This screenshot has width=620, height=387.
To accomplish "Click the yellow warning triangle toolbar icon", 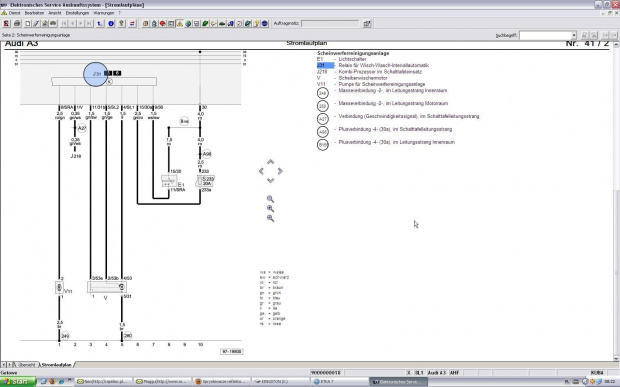I will 180,24.
